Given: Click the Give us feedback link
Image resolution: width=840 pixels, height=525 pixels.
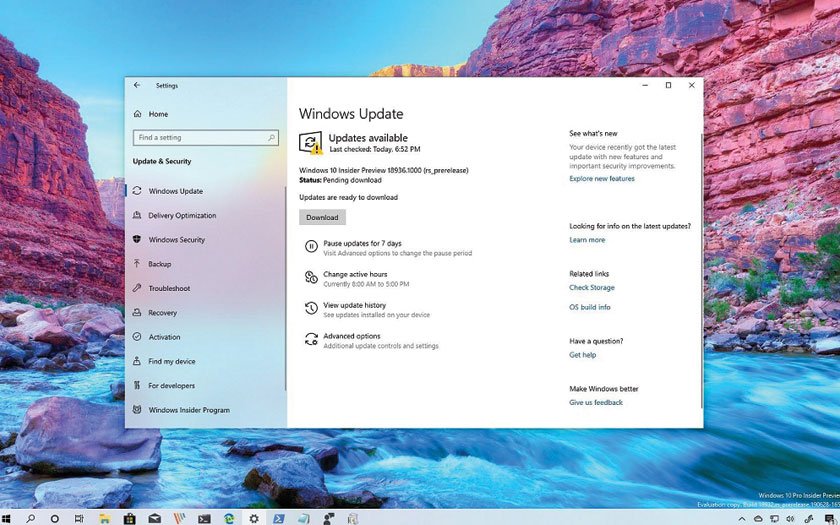Looking at the screenshot, I should 596,403.
